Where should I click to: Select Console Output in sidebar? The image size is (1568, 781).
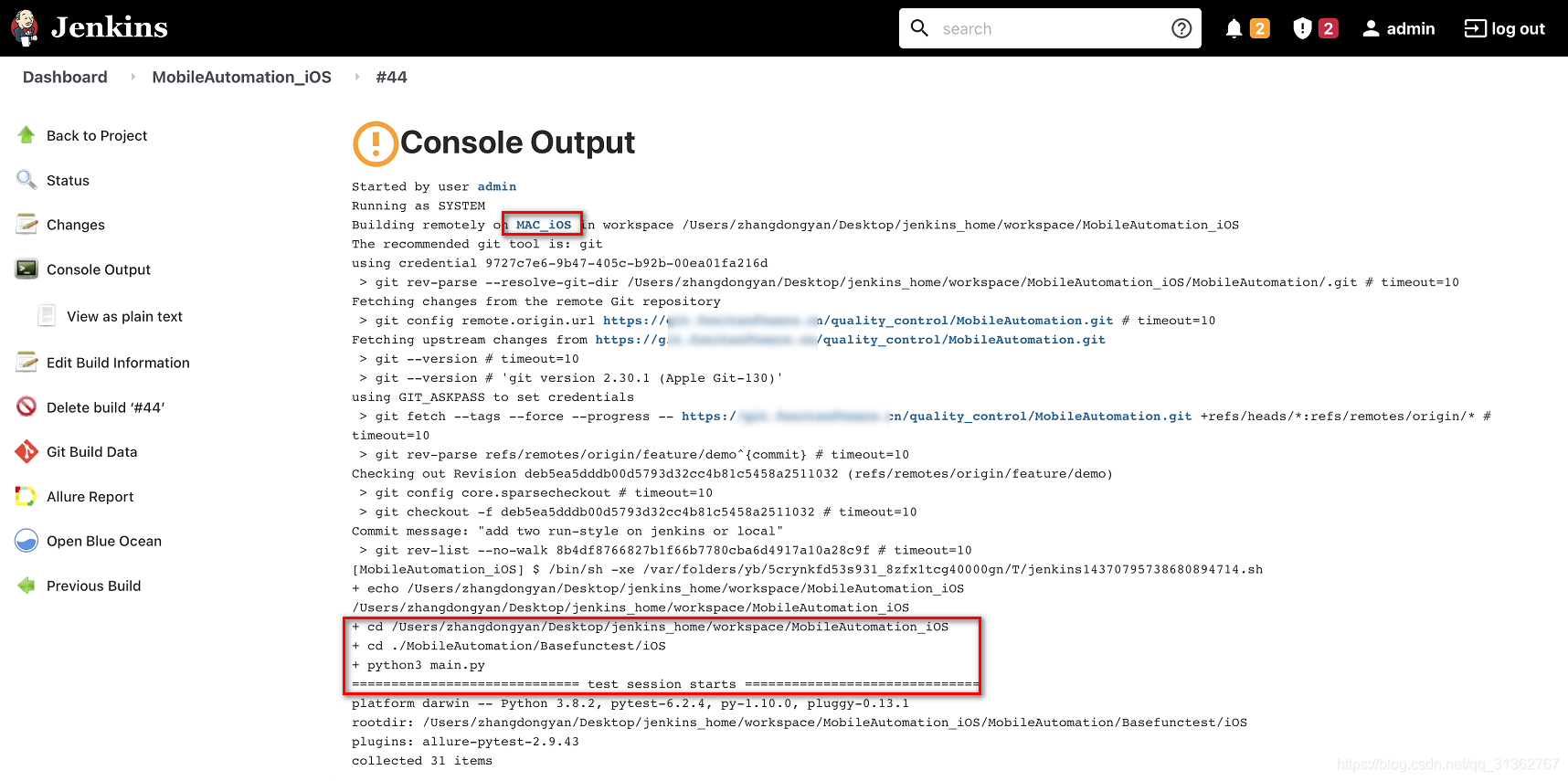(x=99, y=269)
